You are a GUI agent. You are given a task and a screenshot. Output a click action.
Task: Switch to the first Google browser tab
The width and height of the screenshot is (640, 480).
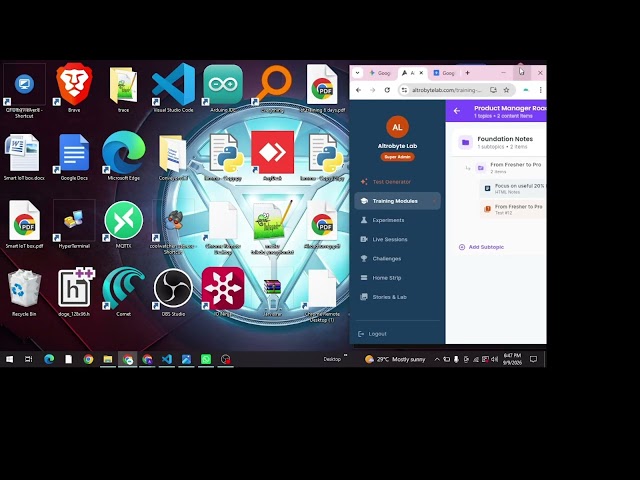[380, 73]
